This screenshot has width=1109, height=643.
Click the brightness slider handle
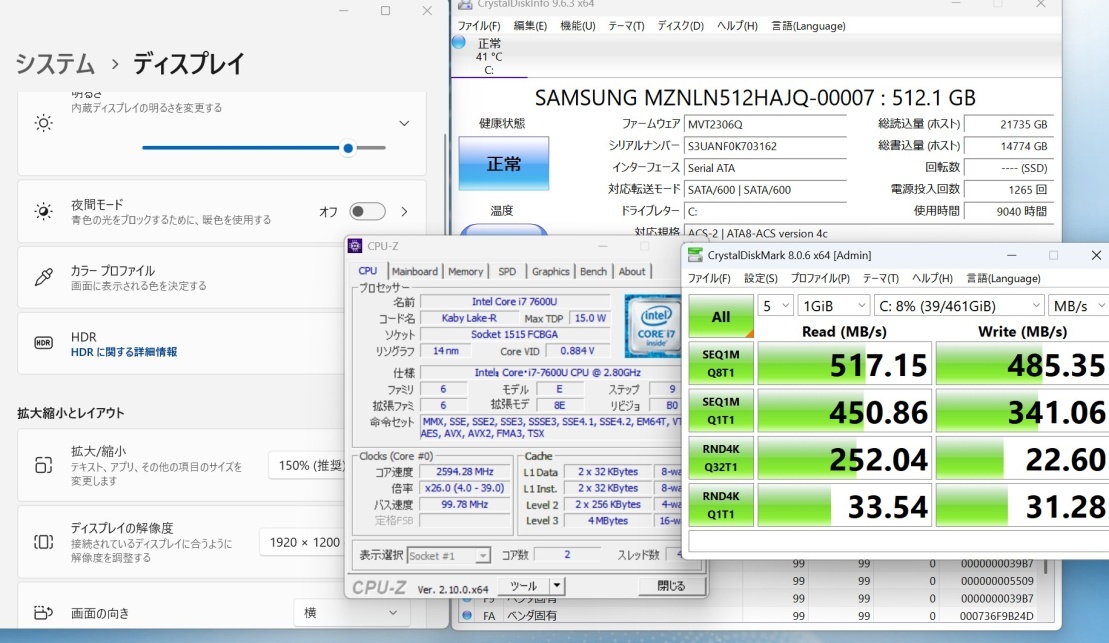click(348, 148)
